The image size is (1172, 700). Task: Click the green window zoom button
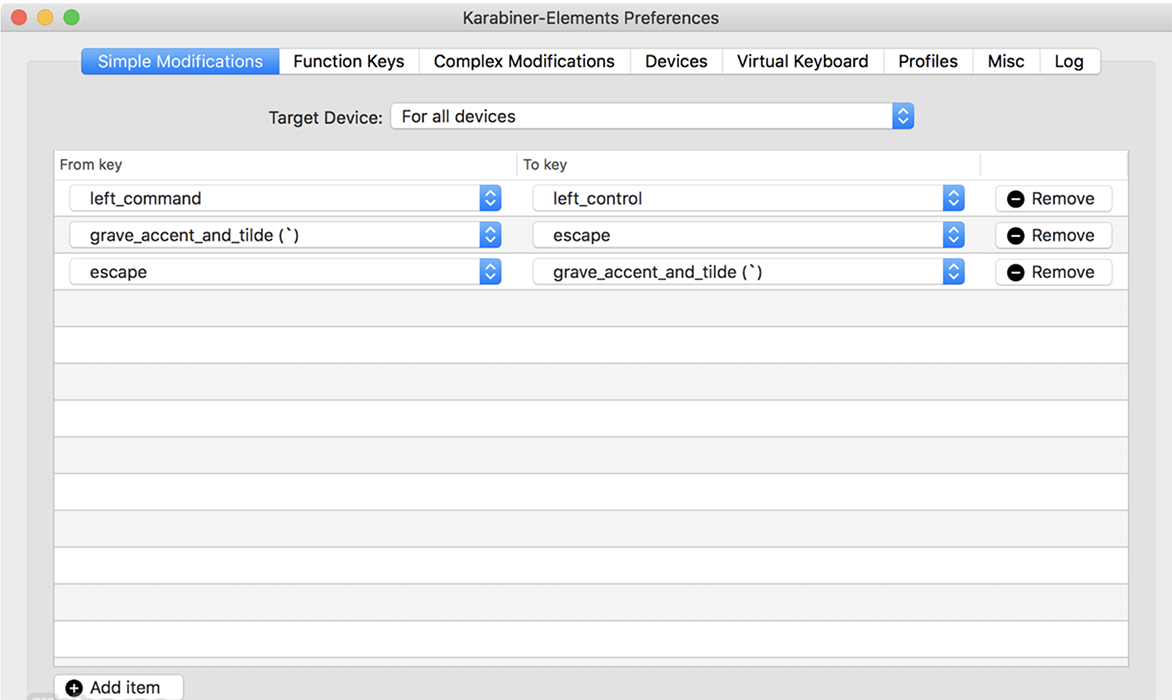tap(71, 17)
